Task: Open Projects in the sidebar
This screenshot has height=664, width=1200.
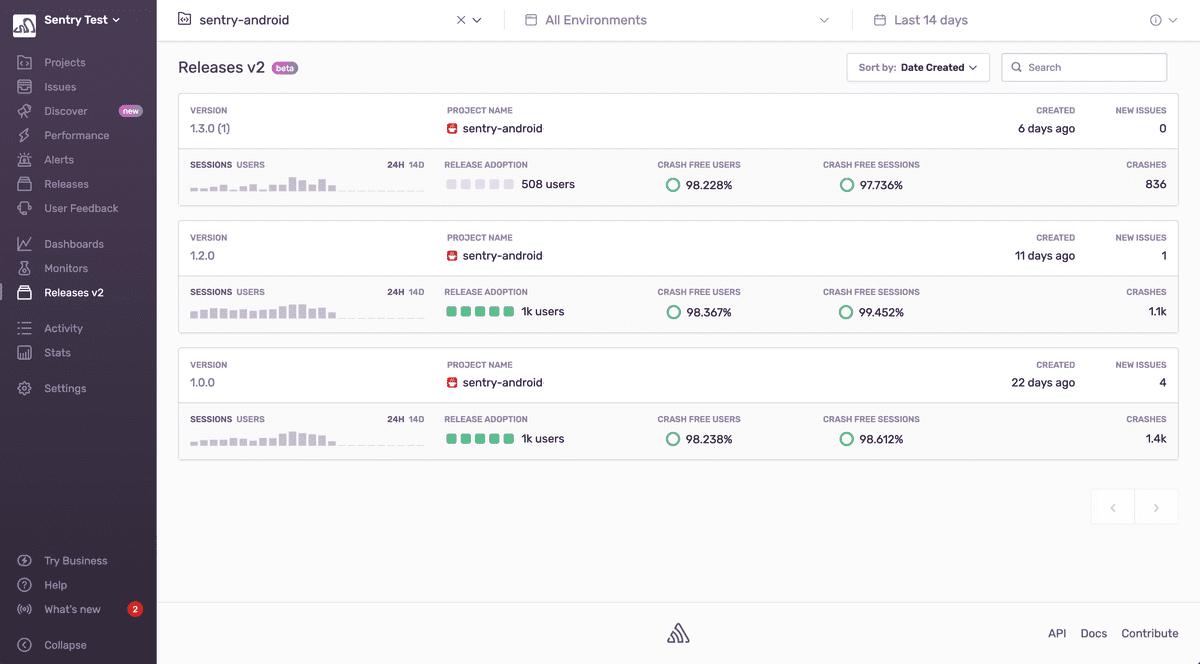Action: click(65, 62)
